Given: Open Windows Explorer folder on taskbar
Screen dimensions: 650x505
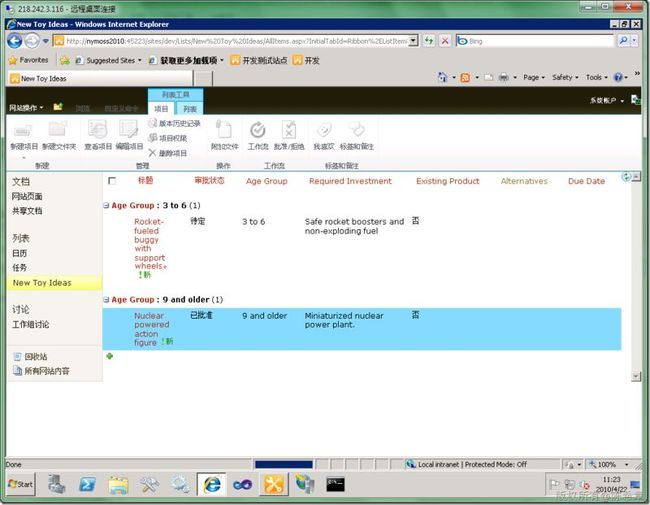Looking at the screenshot, I should 119,484.
